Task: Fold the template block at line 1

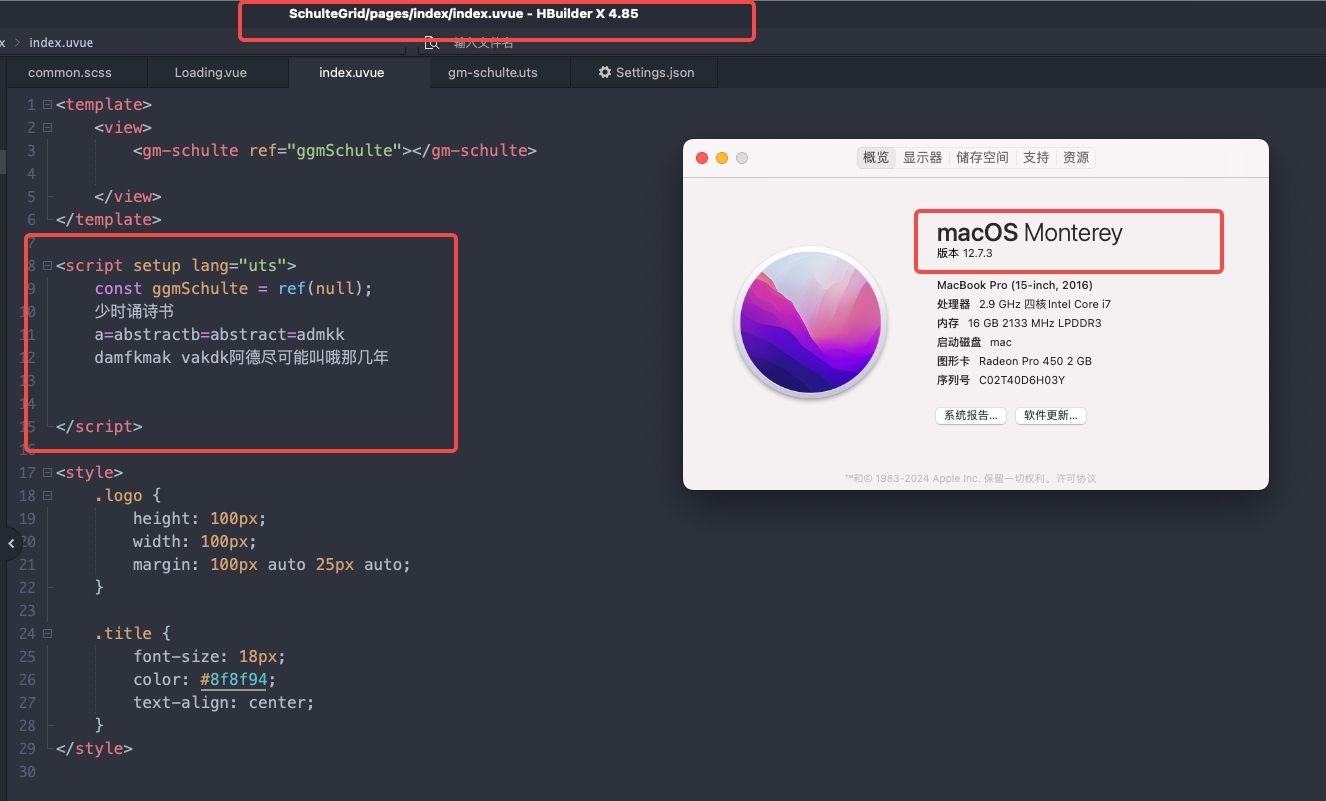Action: (x=47, y=105)
